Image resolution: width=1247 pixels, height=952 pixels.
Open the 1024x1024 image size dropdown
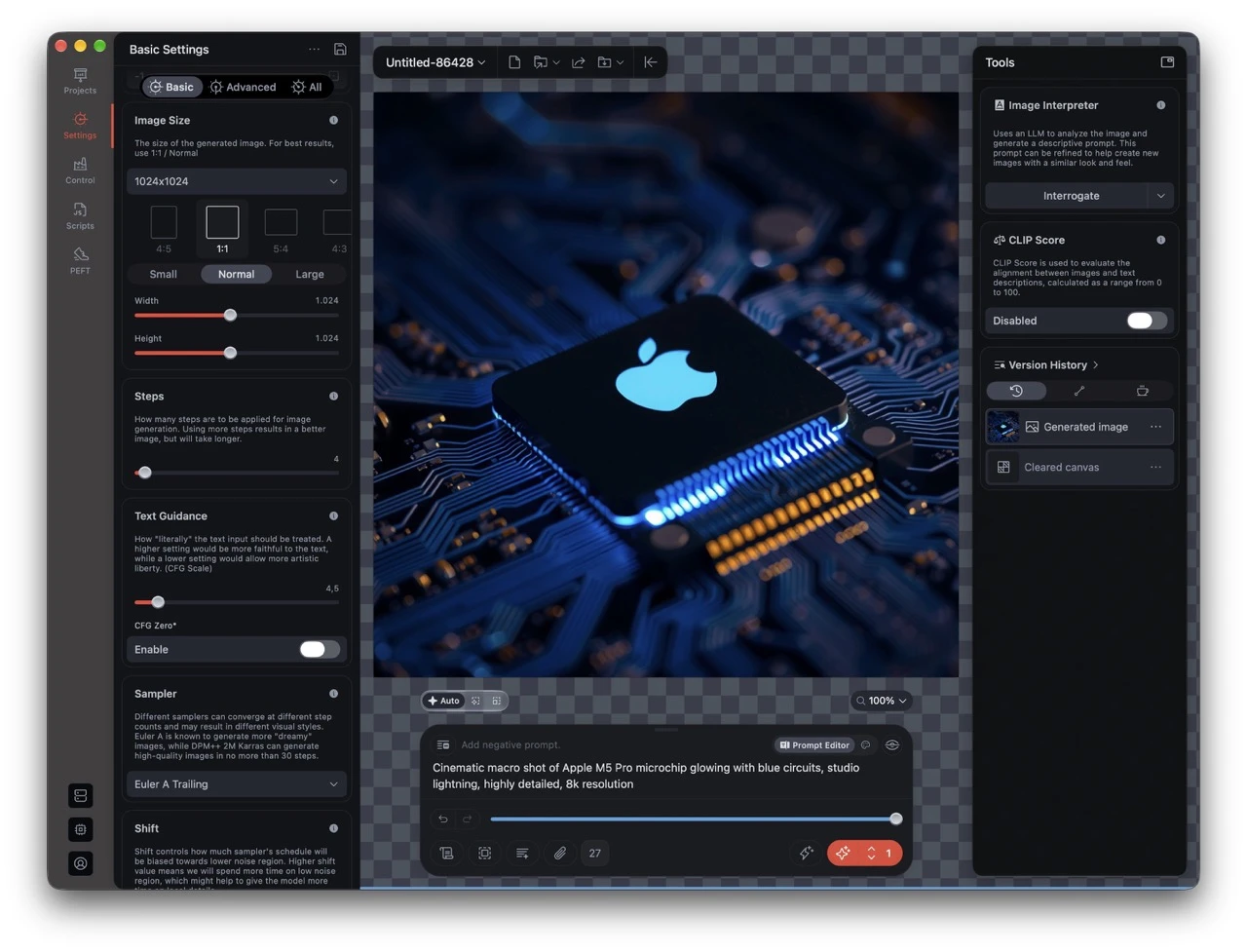(x=237, y=181)
